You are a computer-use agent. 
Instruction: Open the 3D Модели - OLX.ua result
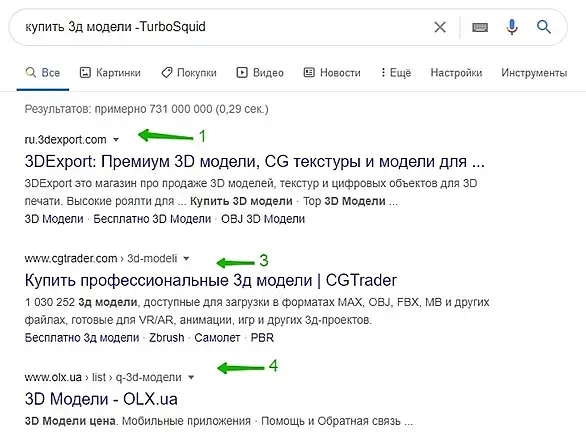(101, 399)
